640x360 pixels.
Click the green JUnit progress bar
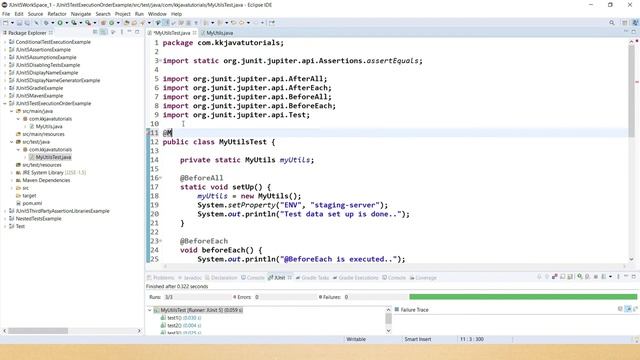pos(523,297)
